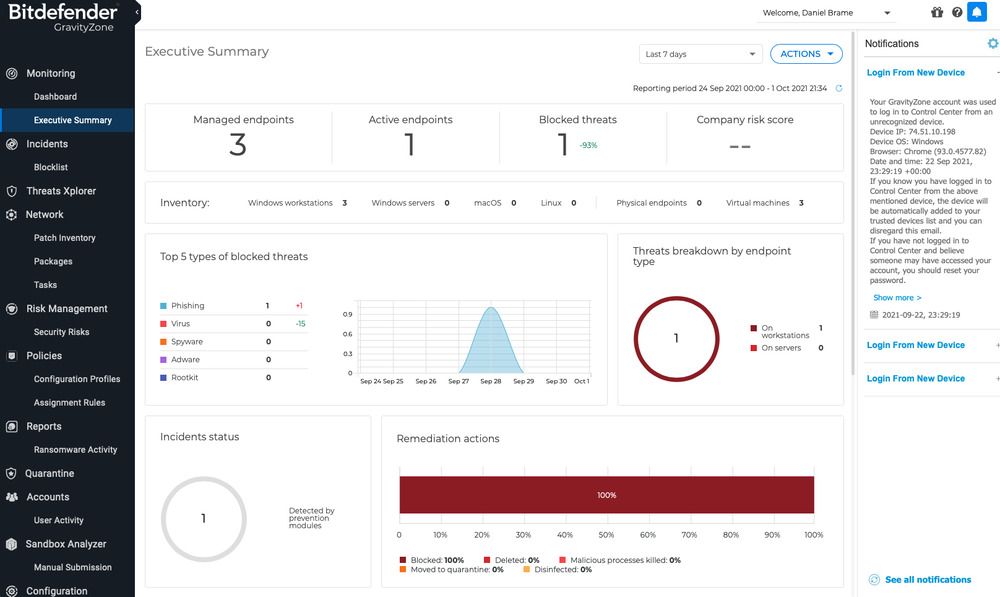
Task: Open the notification settings gear
Action: [x=993, y=43]
